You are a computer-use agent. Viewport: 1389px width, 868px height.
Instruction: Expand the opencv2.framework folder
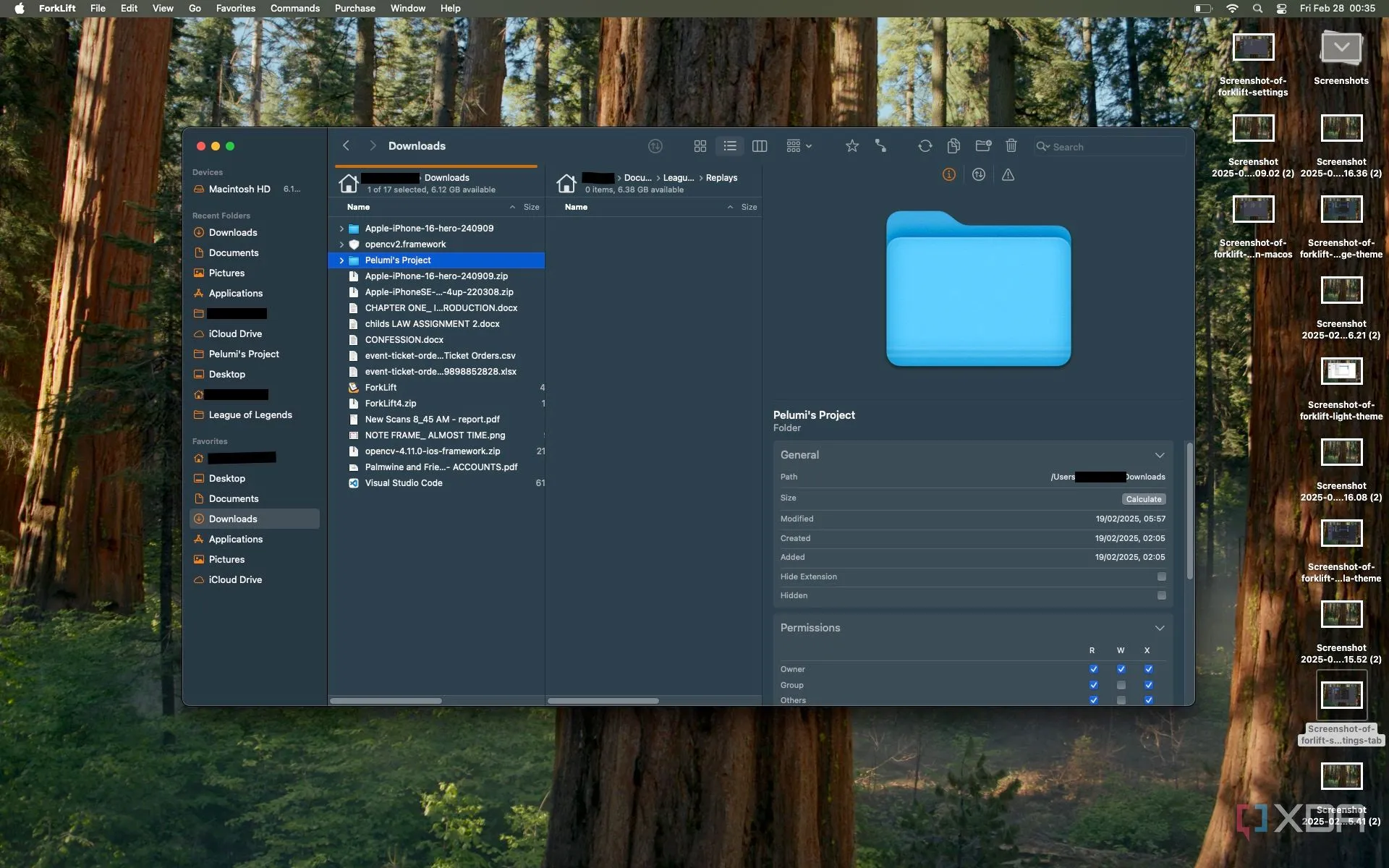pyautogui.click(x=341, y=244)
